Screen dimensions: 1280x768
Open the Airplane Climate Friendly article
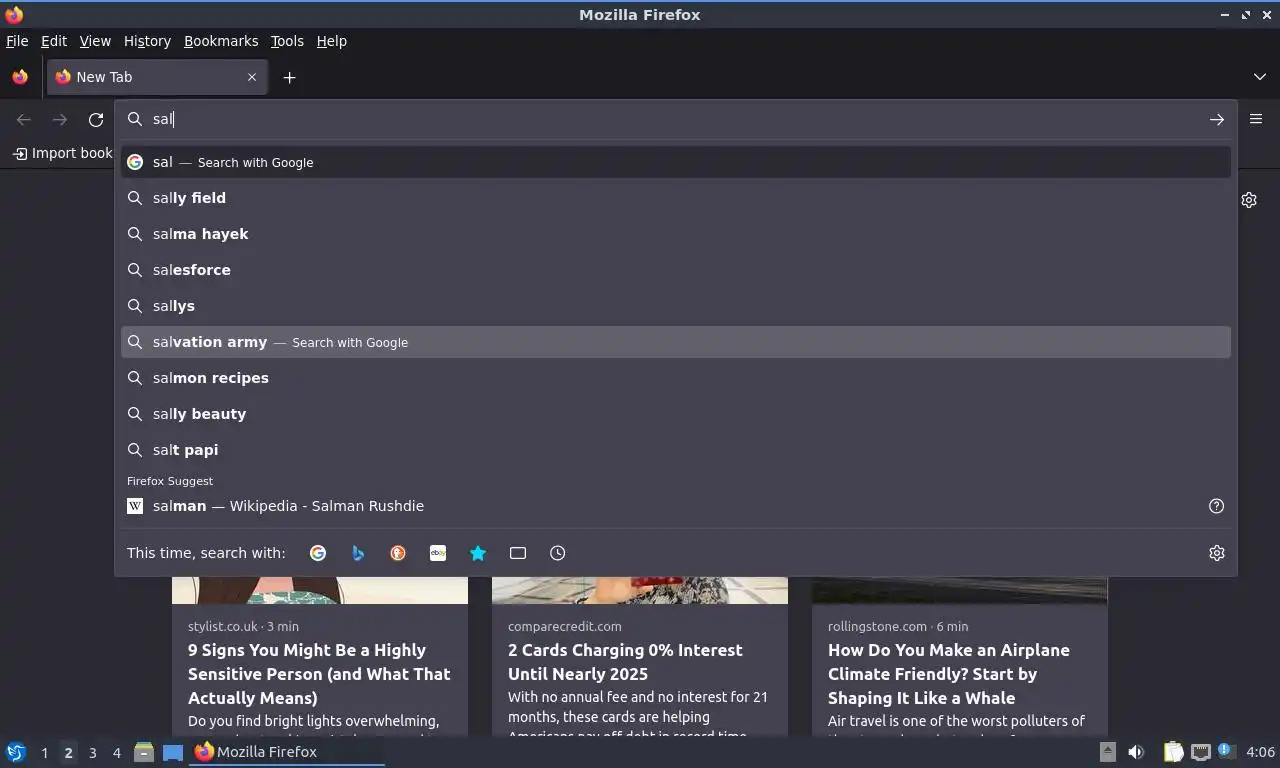point(949,674)
